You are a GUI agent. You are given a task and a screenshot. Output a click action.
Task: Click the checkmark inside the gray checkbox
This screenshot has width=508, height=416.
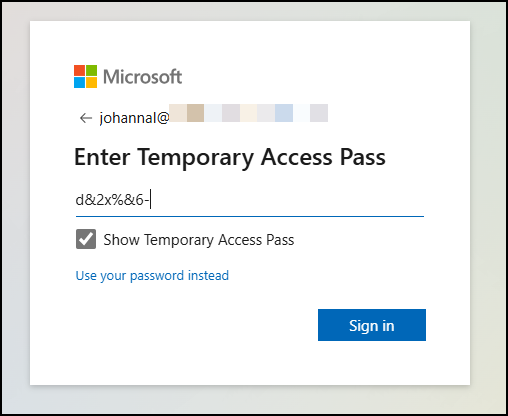(86, 239)
